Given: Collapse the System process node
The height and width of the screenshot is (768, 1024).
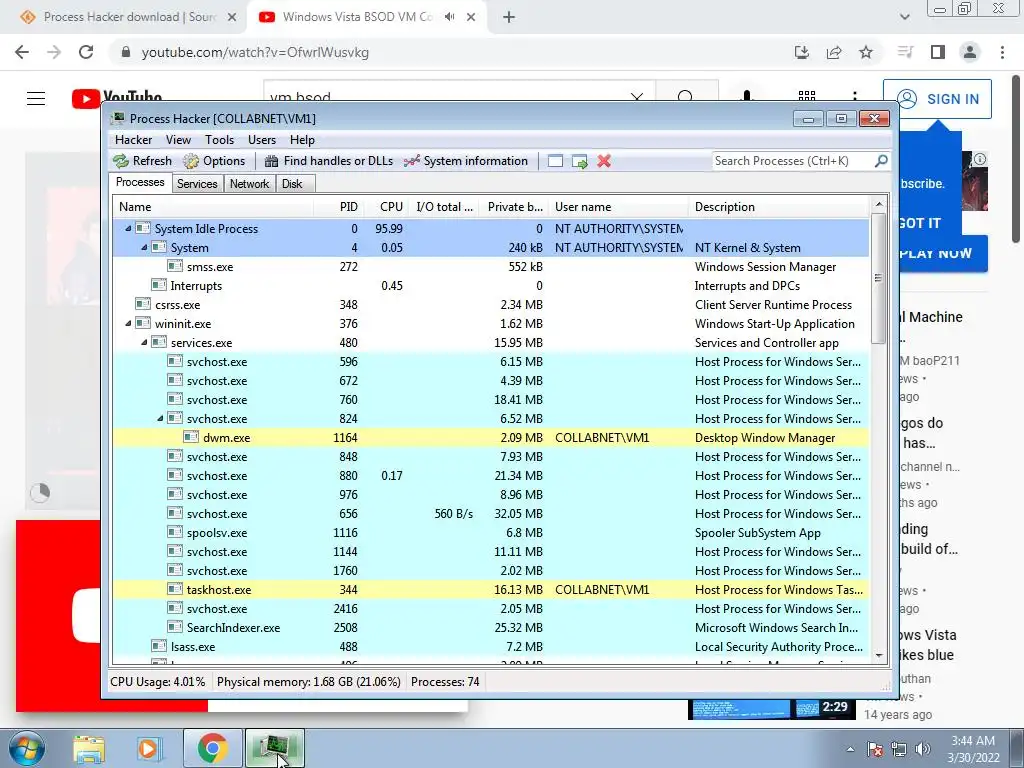Looking at the screenshot, I should click(x=144, y=248).
